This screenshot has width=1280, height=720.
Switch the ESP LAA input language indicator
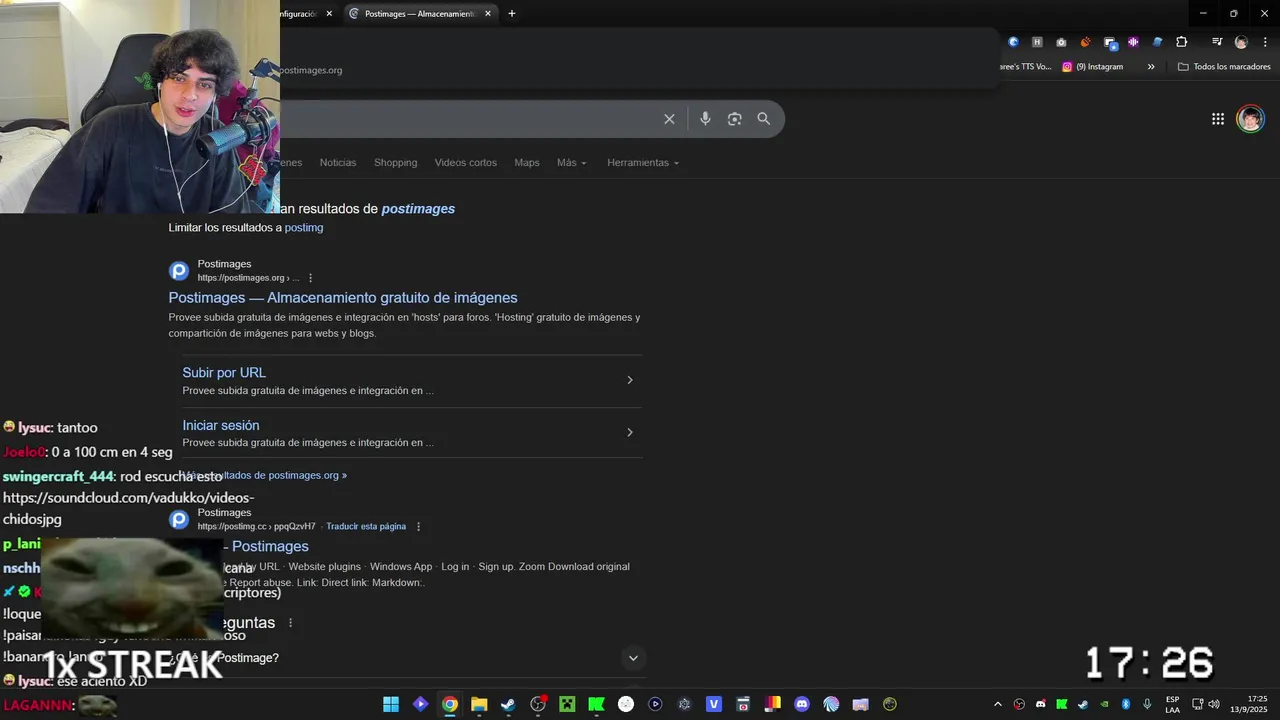click(1172, 704)
